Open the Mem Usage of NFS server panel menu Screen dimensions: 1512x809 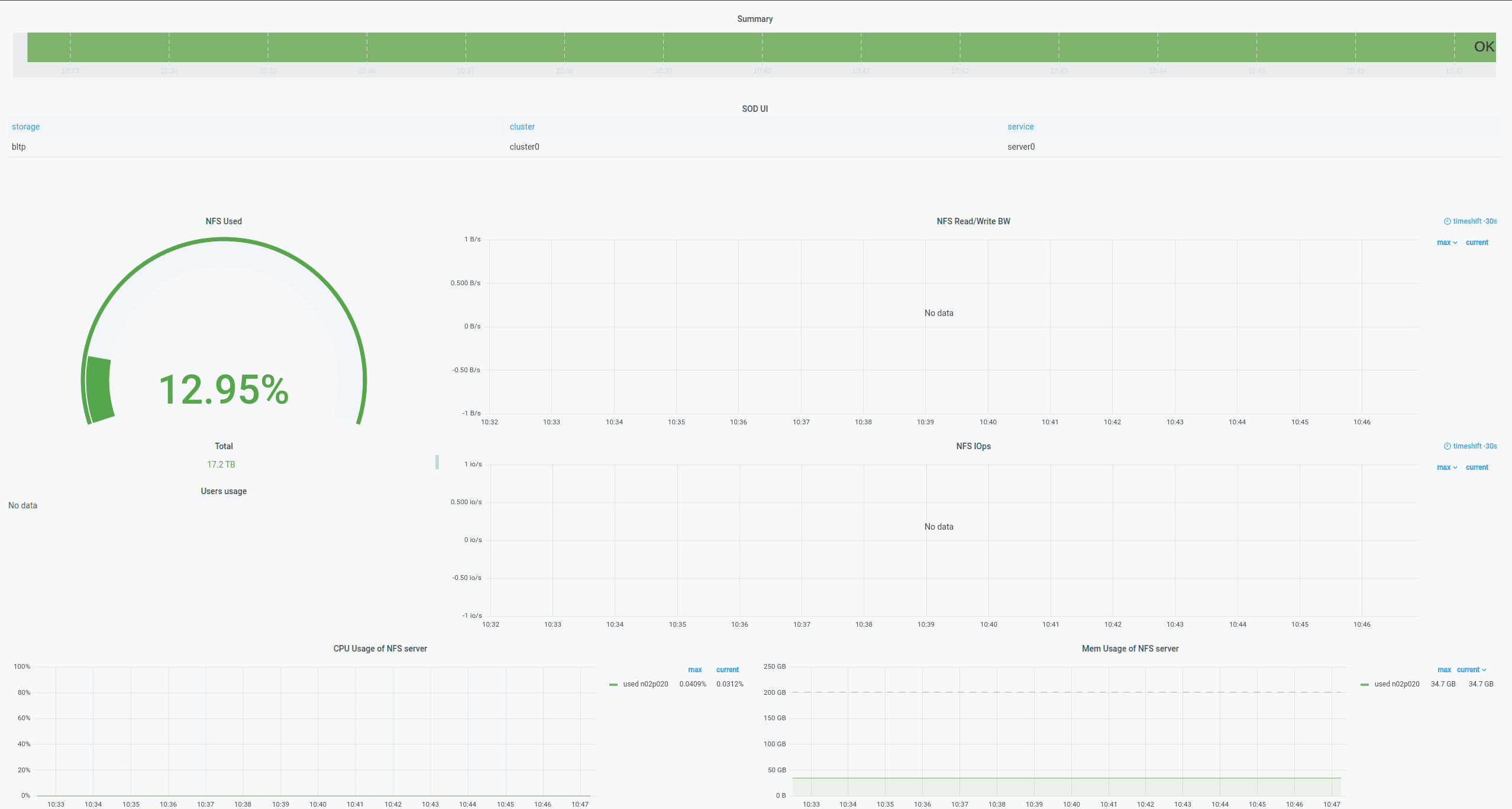pos(1129,648)
